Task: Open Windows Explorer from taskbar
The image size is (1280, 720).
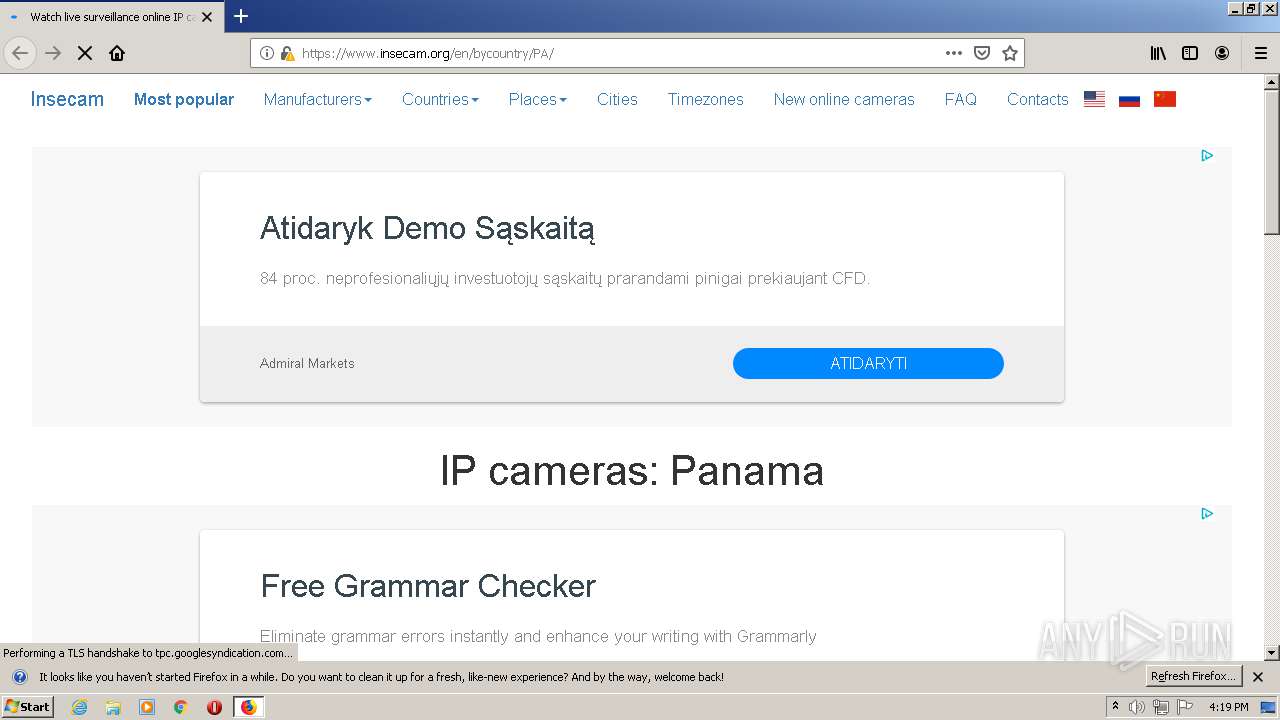Action: (113, 707)
